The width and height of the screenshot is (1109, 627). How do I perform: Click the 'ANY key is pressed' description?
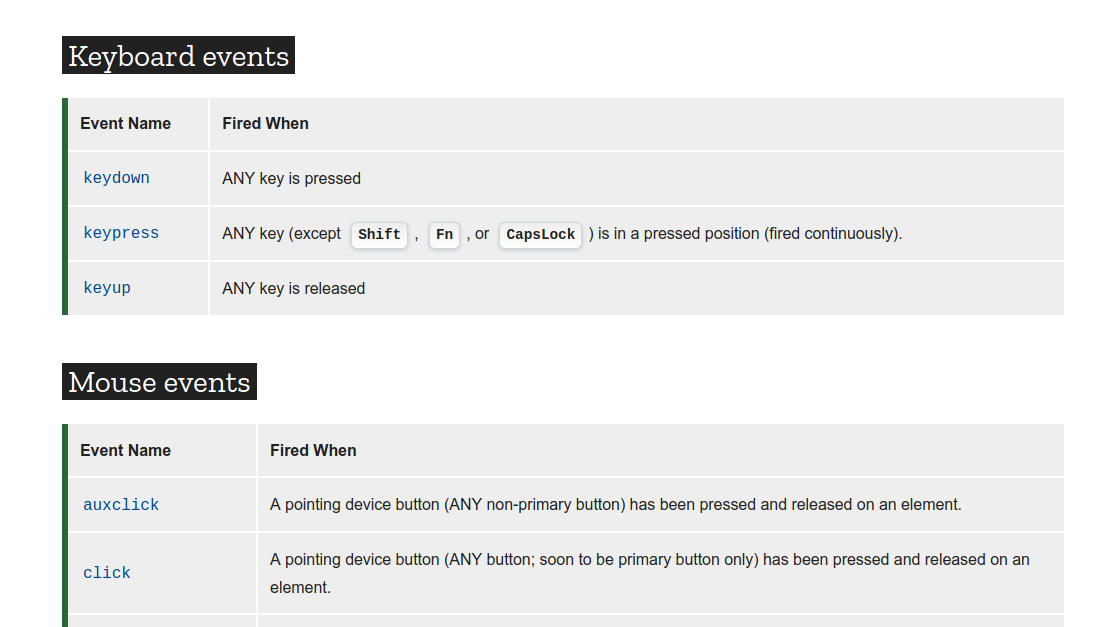291,179
